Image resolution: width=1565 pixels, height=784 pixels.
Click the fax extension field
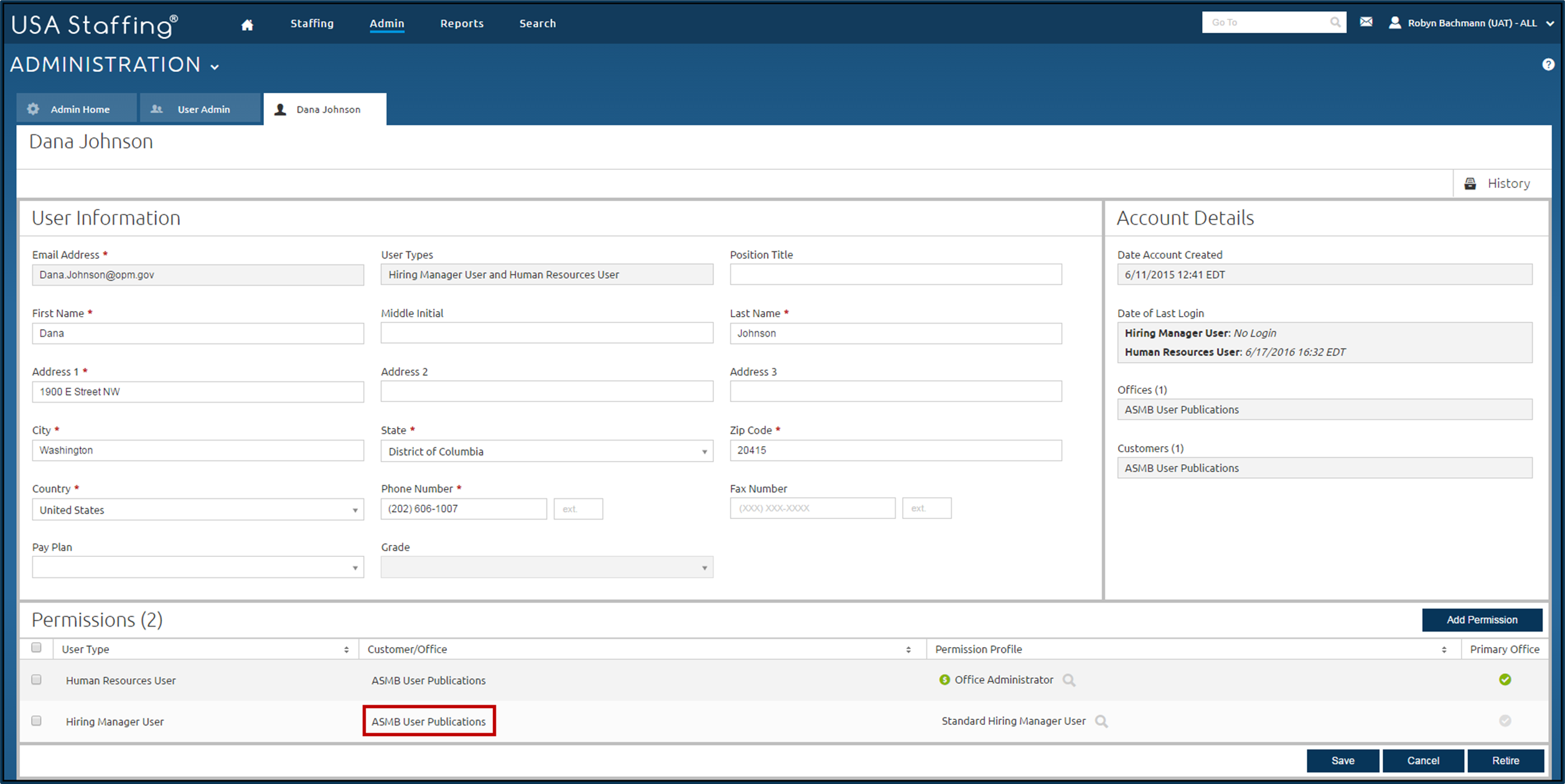pyautogui.click(x=927, y=508)
